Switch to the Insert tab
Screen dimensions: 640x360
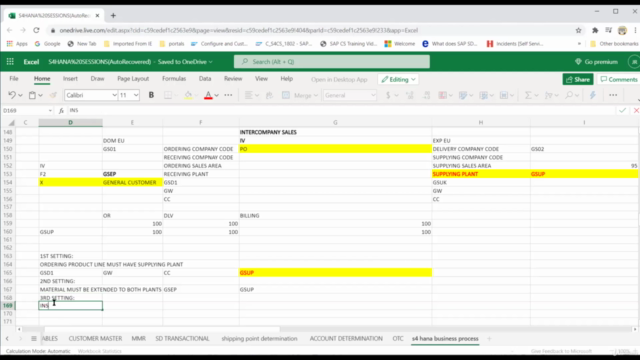70,78
